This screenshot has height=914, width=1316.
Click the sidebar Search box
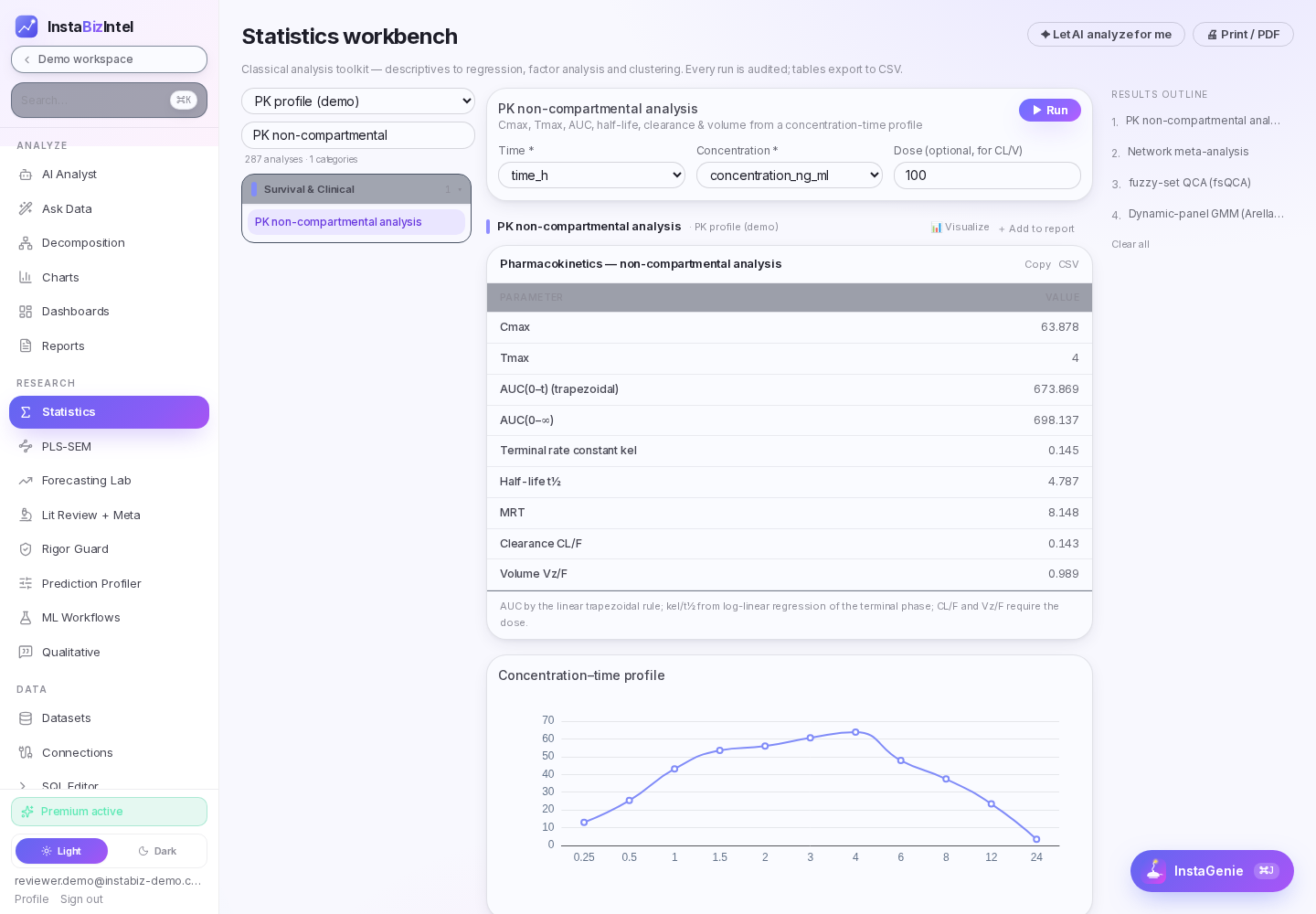point(109,101)
